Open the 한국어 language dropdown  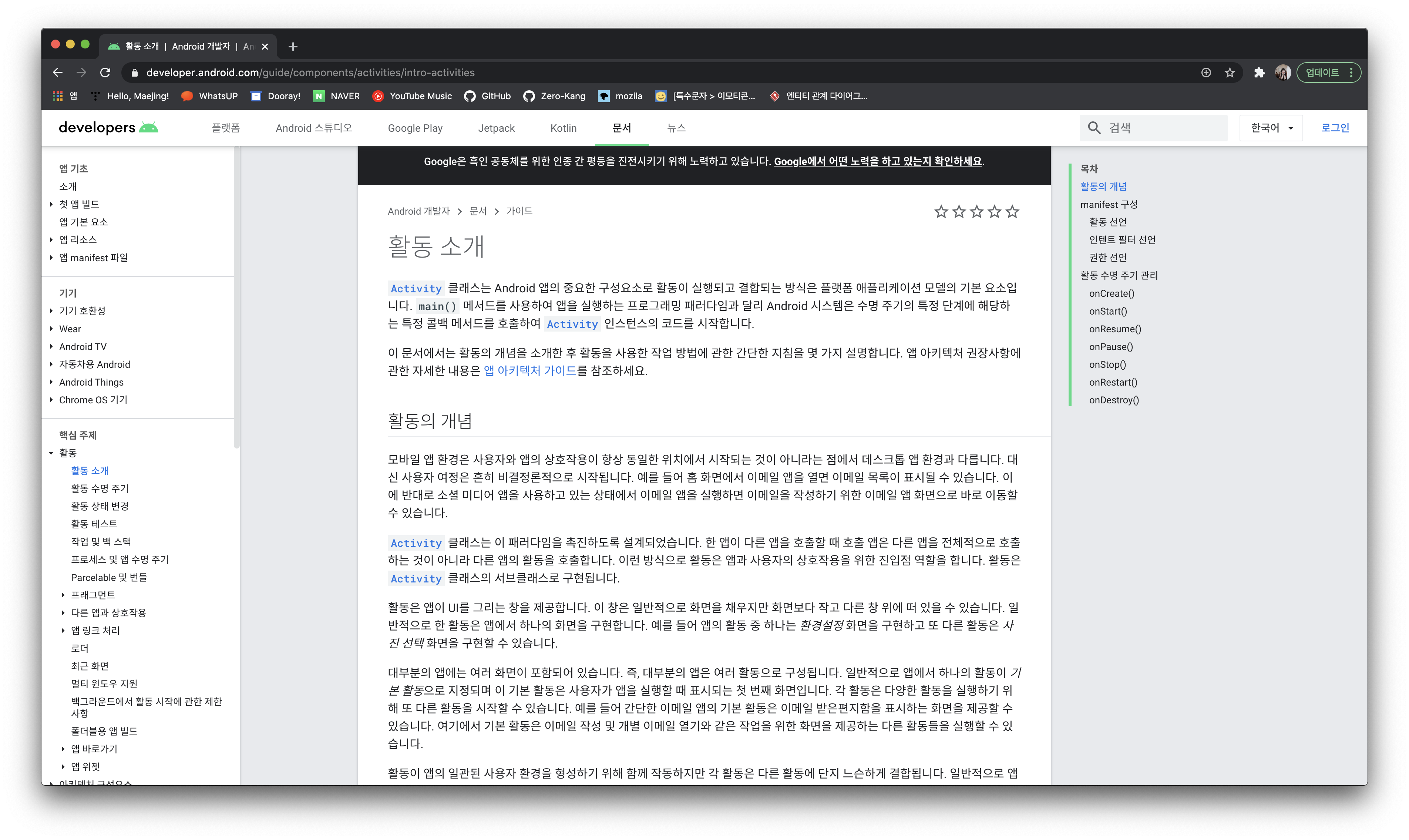1271,128
